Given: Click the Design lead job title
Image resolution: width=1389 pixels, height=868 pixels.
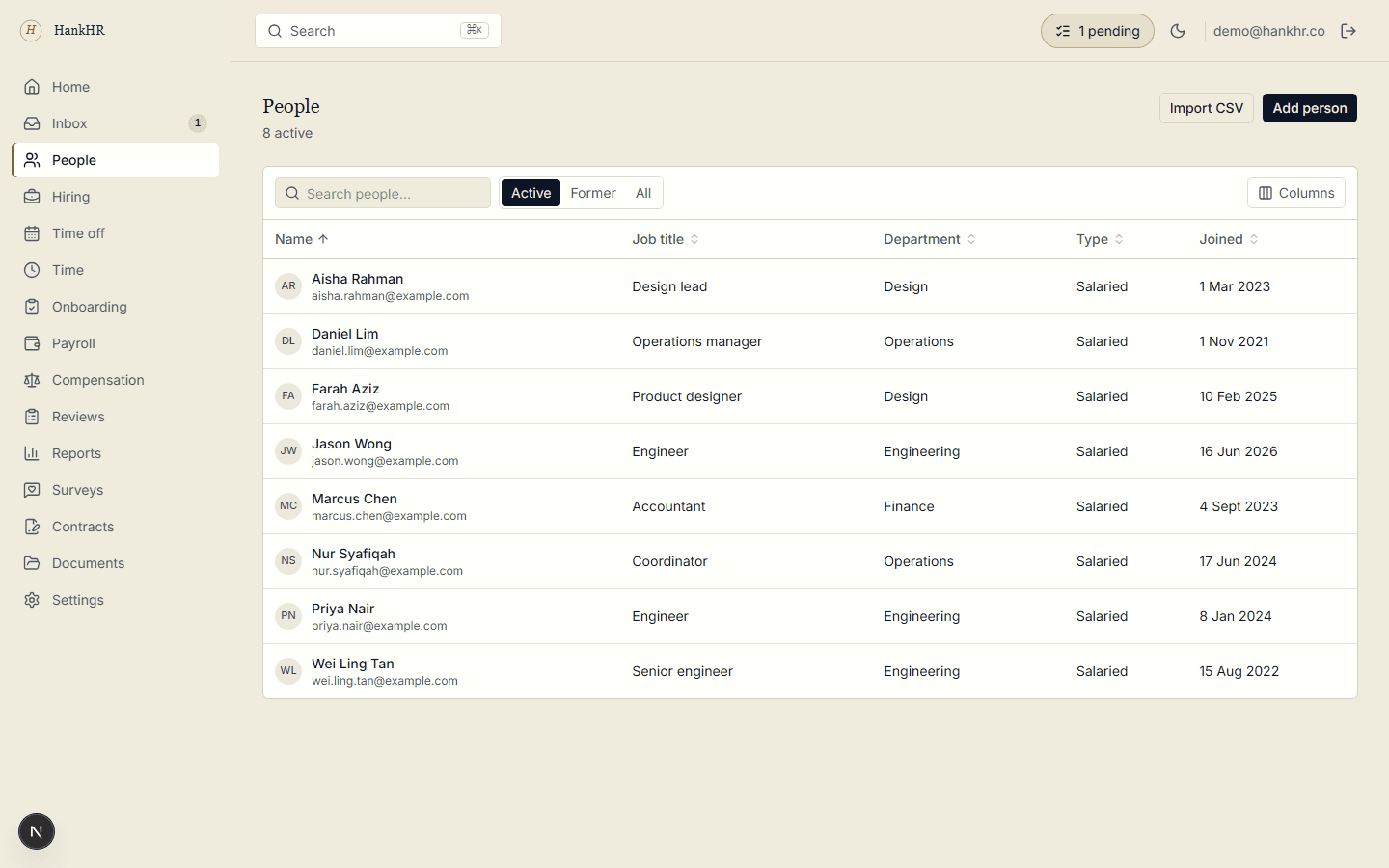Looking at the screenshot, I should (x=669, y=286).
